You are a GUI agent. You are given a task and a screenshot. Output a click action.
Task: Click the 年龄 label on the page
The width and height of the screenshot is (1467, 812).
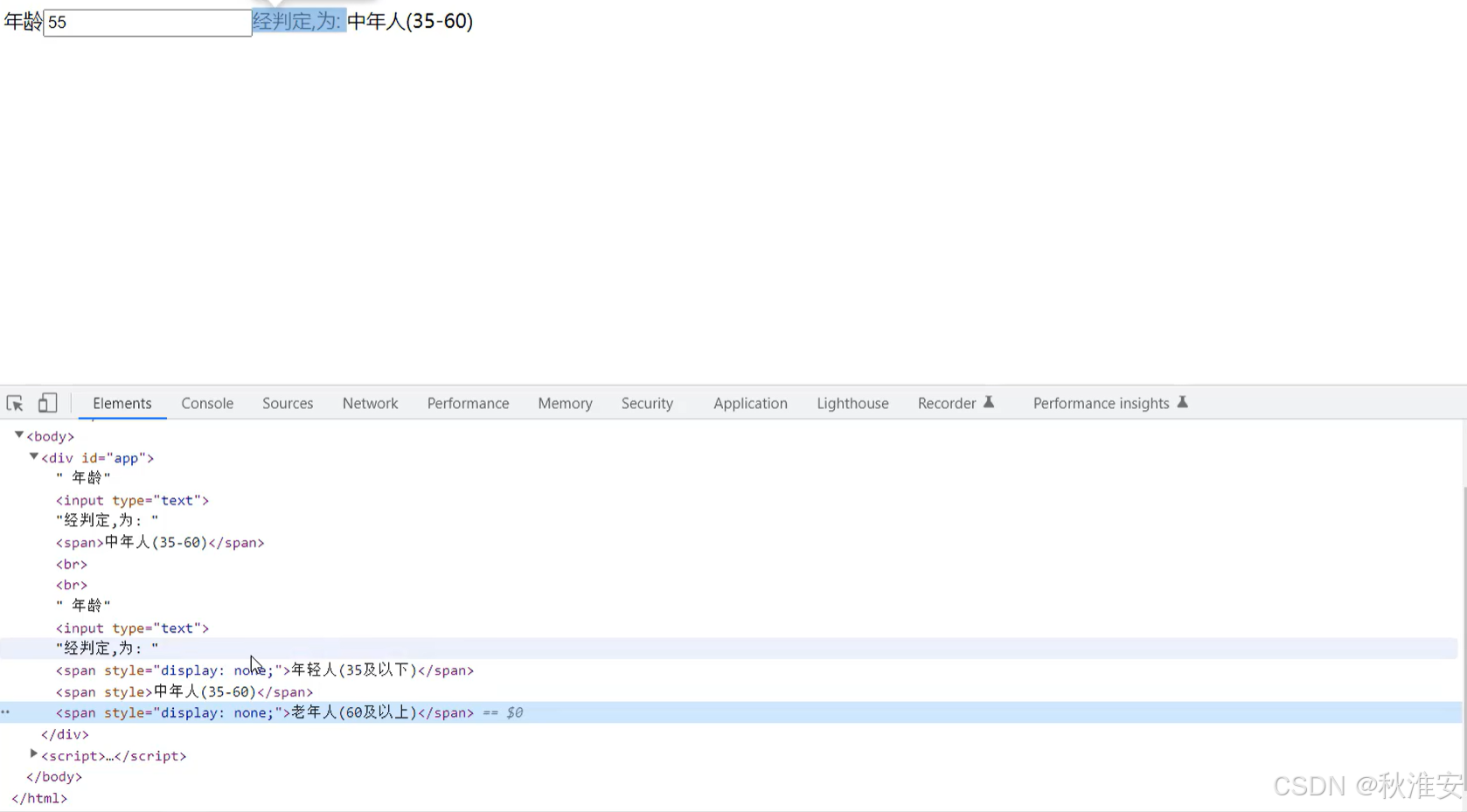tap(23, 22)
